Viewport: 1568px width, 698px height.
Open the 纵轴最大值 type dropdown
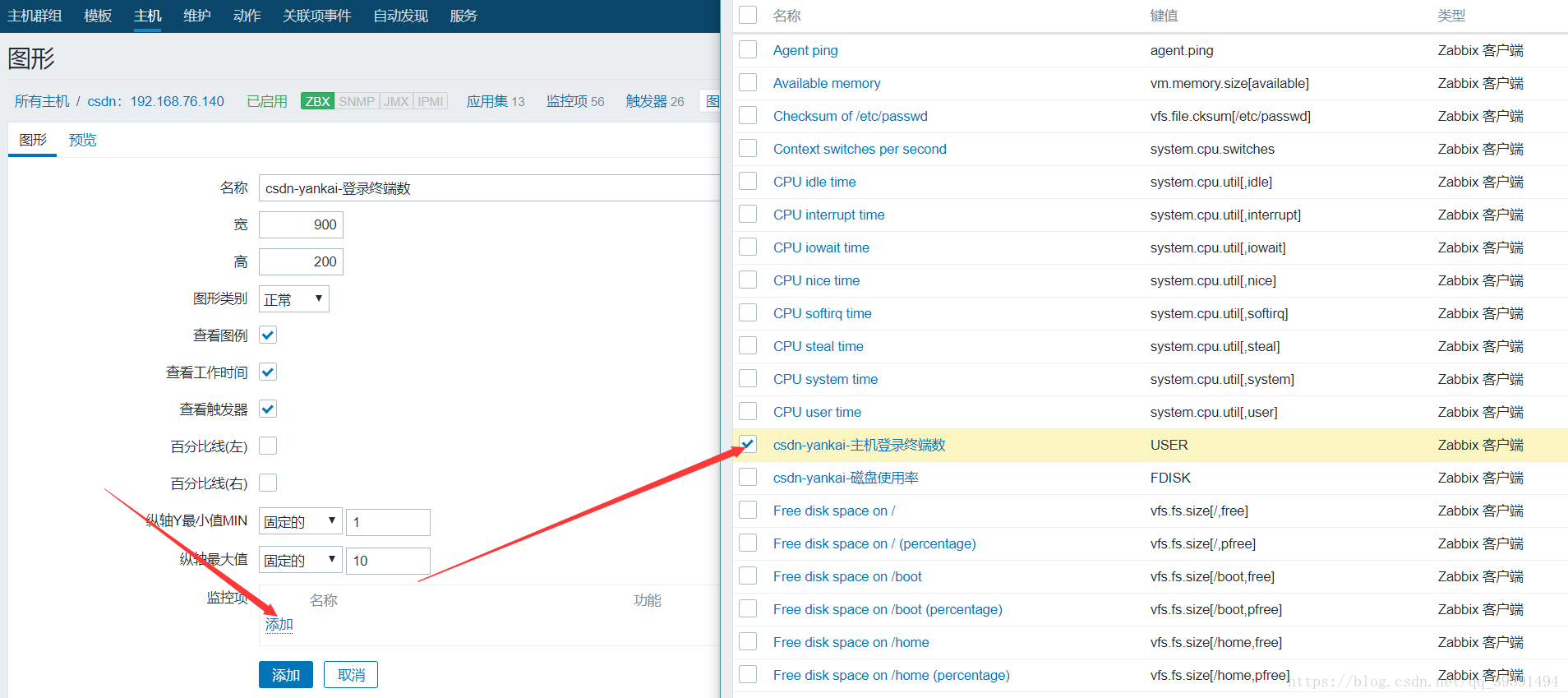[x=300, y=560]
